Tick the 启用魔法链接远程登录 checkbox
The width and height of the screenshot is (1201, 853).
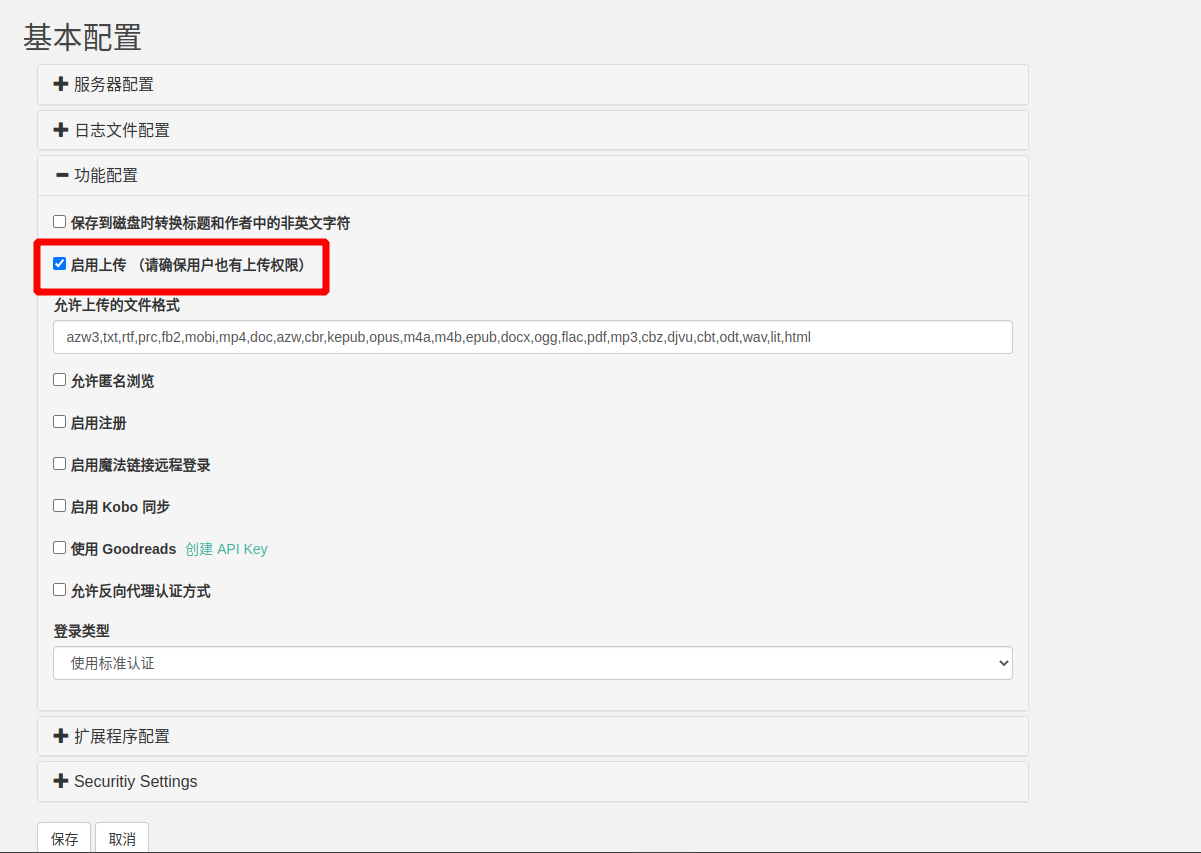tap(60, 464)
